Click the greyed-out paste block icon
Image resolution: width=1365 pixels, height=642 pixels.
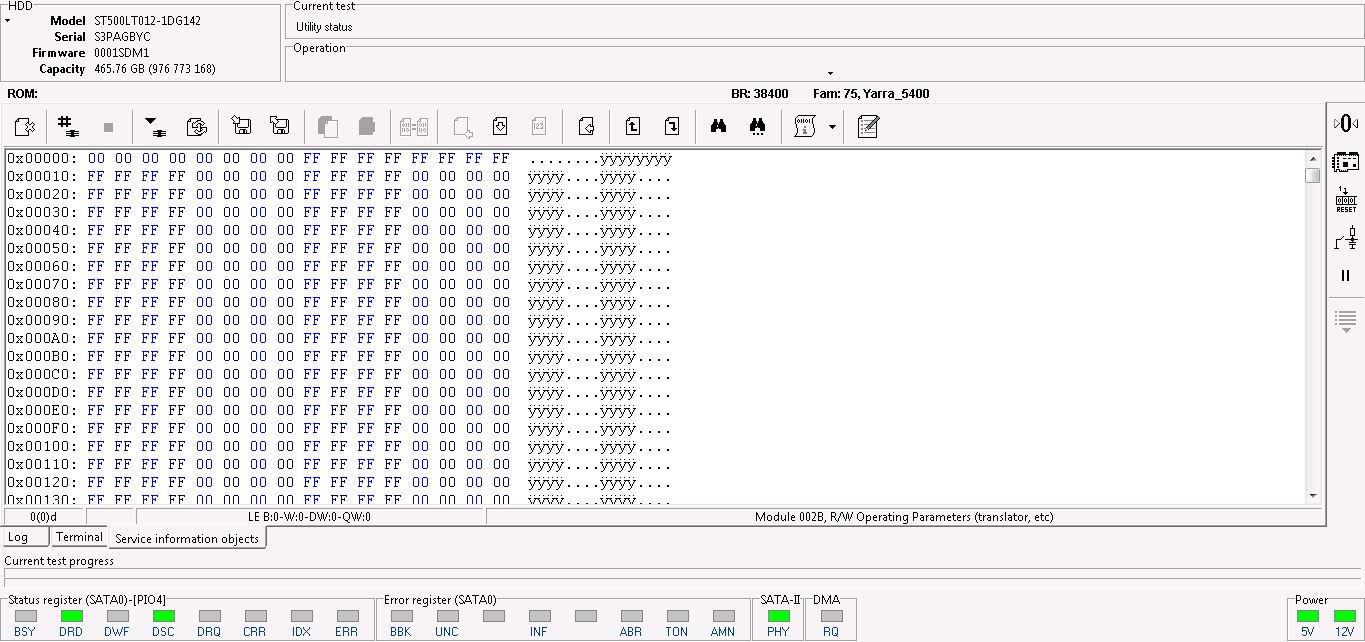366,127
